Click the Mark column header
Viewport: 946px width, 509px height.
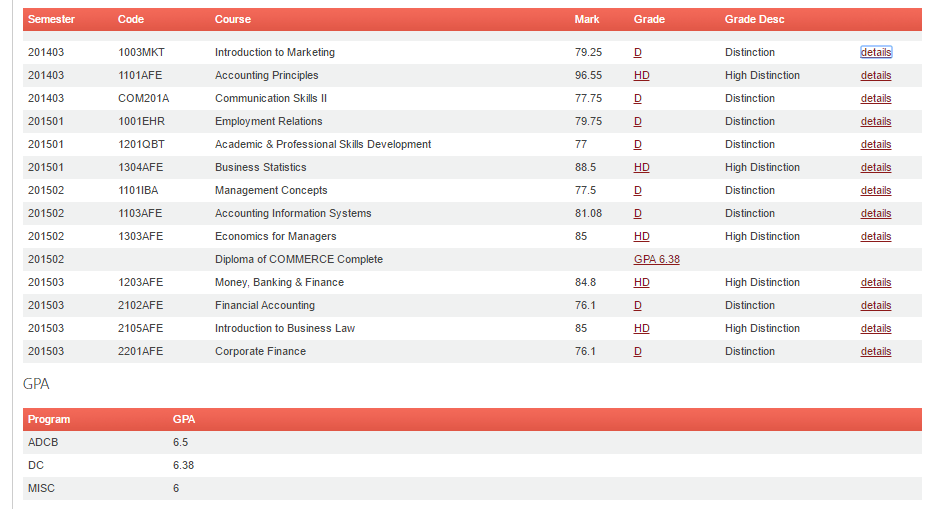[586, 19]
